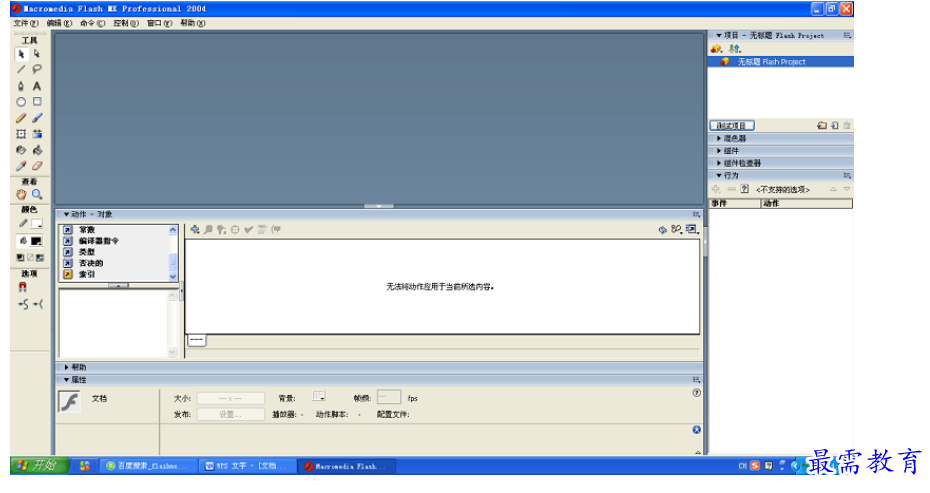This screenshot has width=930, height=493.
Task: Collapse the 属性 panel
Action: 66,380
